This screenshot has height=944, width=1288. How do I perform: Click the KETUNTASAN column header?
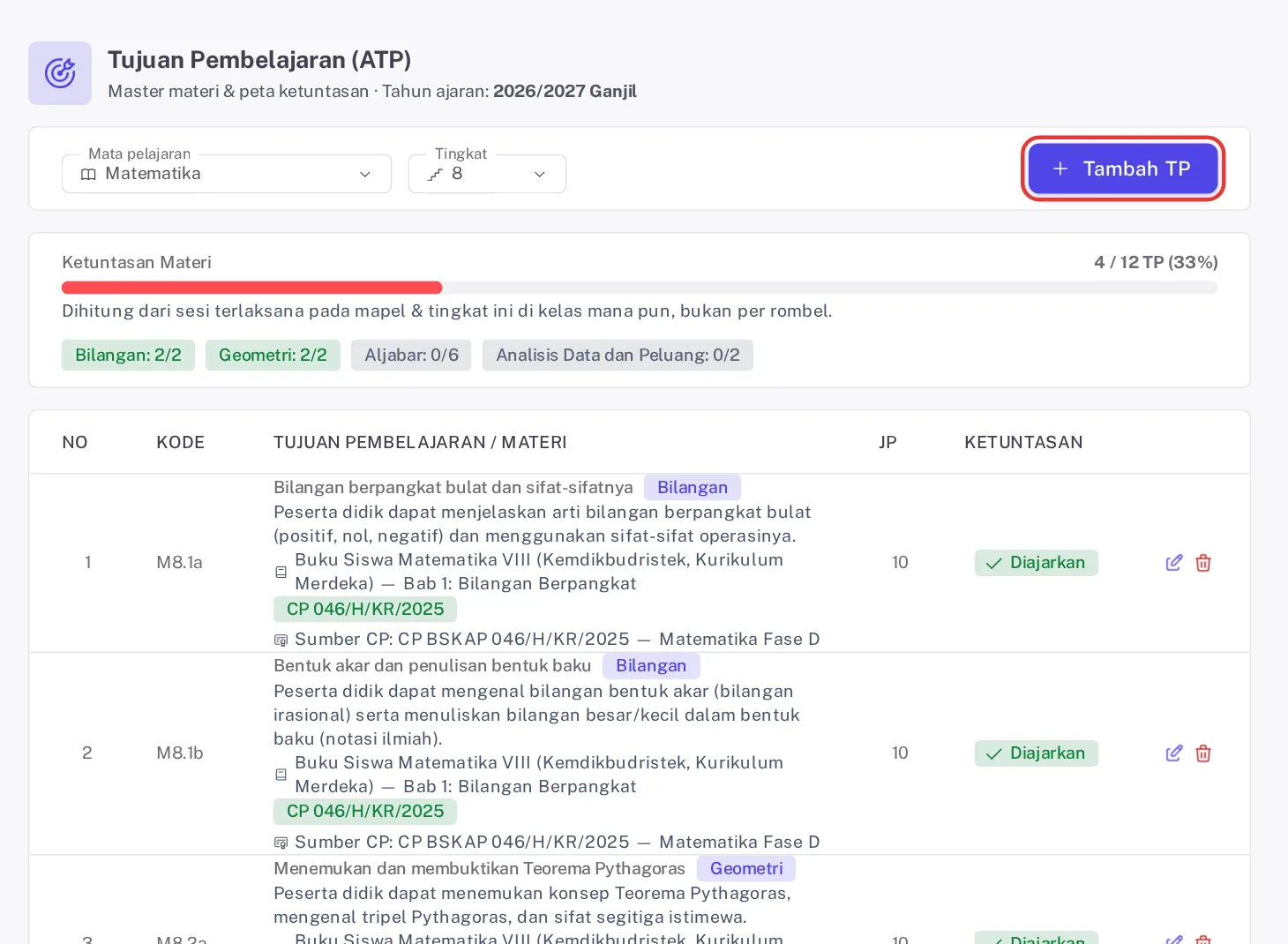point(1023,442)
